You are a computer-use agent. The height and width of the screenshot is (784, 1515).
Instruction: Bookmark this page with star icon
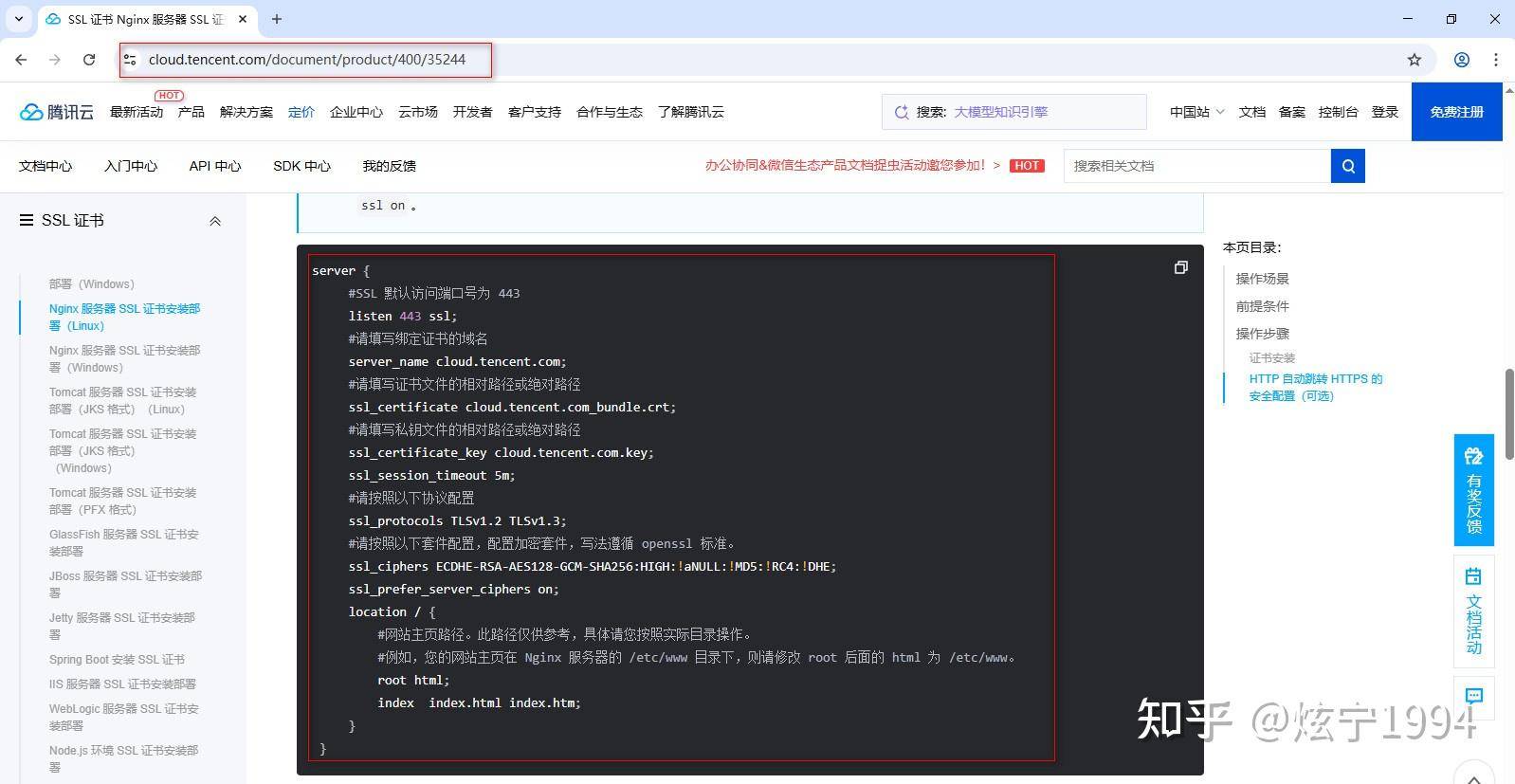[x=1415, y=60]
